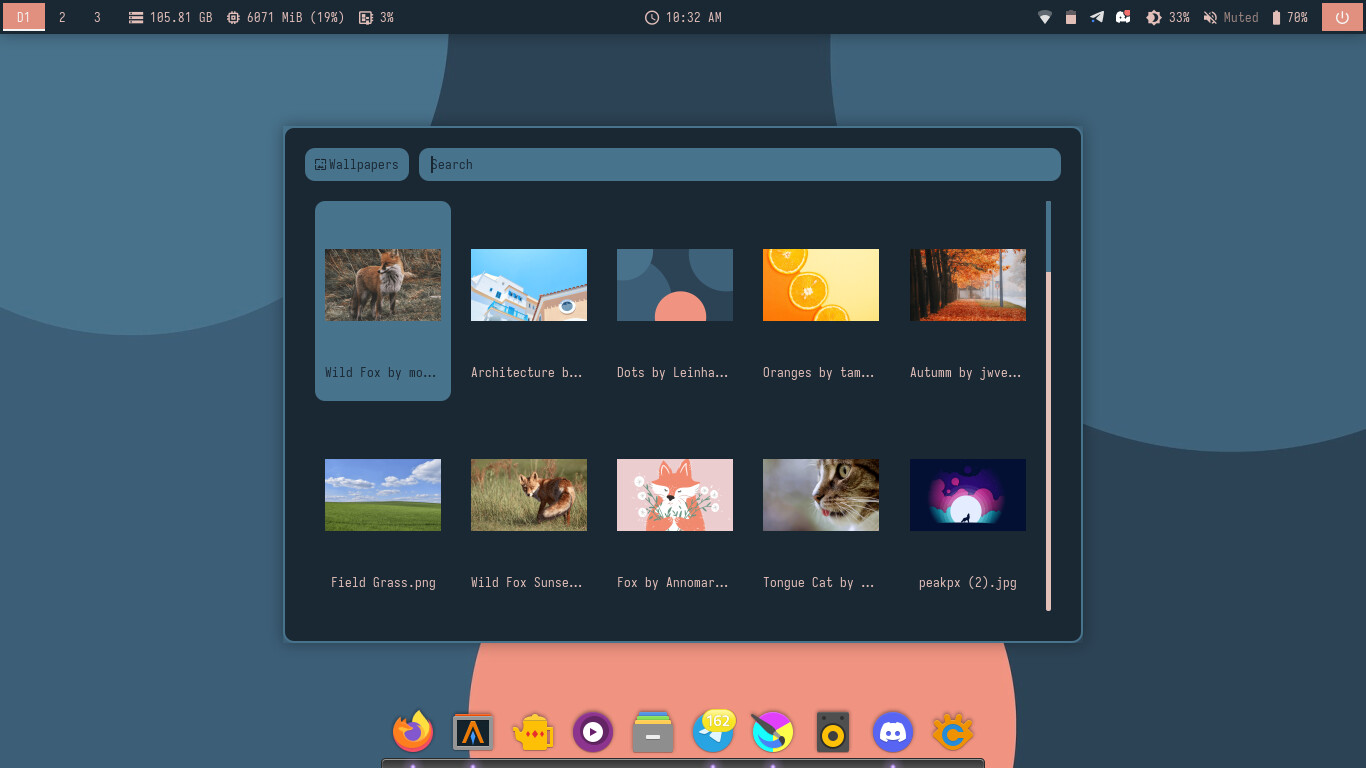Viewport: 1366px width, 768px height.
Task: Open the clipboard tray icon
Action: [1071, 18]
